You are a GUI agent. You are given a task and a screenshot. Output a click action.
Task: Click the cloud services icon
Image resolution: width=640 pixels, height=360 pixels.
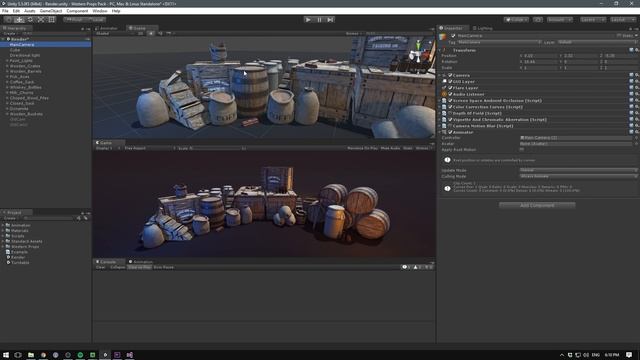(x=538, y=20)
